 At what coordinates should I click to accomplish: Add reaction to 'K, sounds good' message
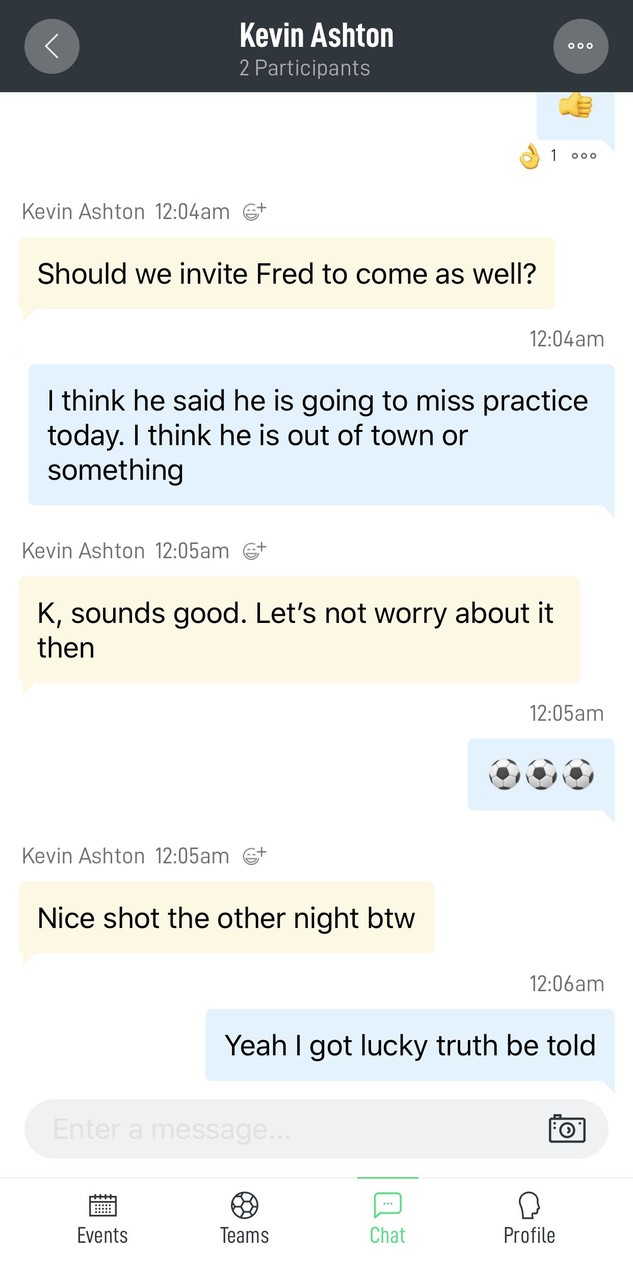(255, 551)
